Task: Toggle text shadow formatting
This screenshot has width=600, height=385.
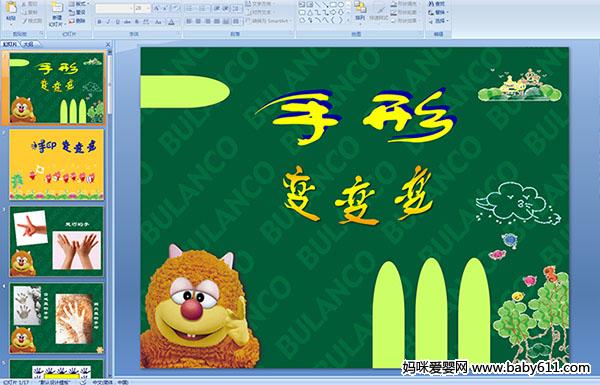Action: pos(136,22)
